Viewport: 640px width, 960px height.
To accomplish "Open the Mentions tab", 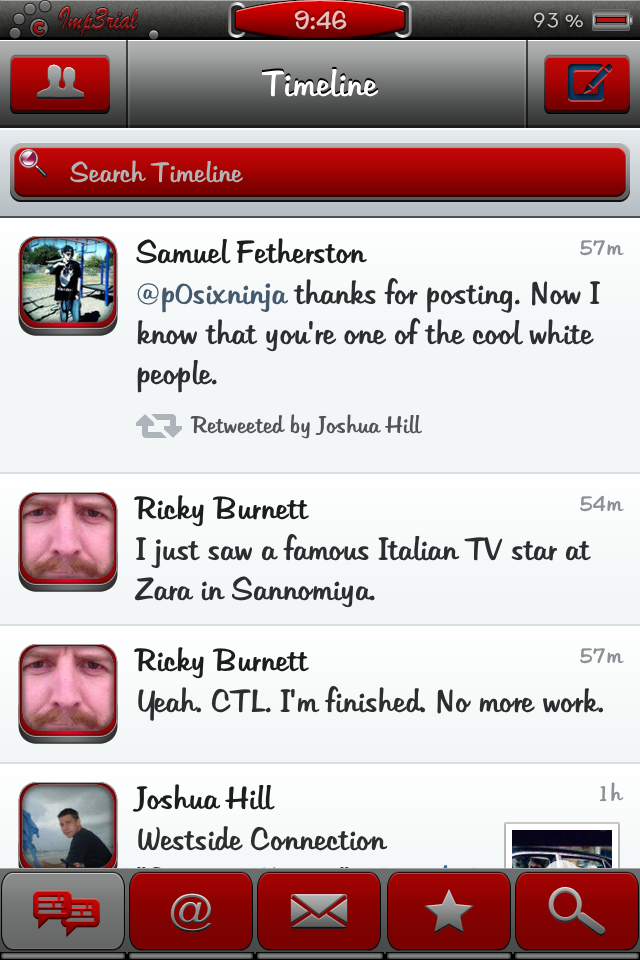I will (x=191, y=911).
